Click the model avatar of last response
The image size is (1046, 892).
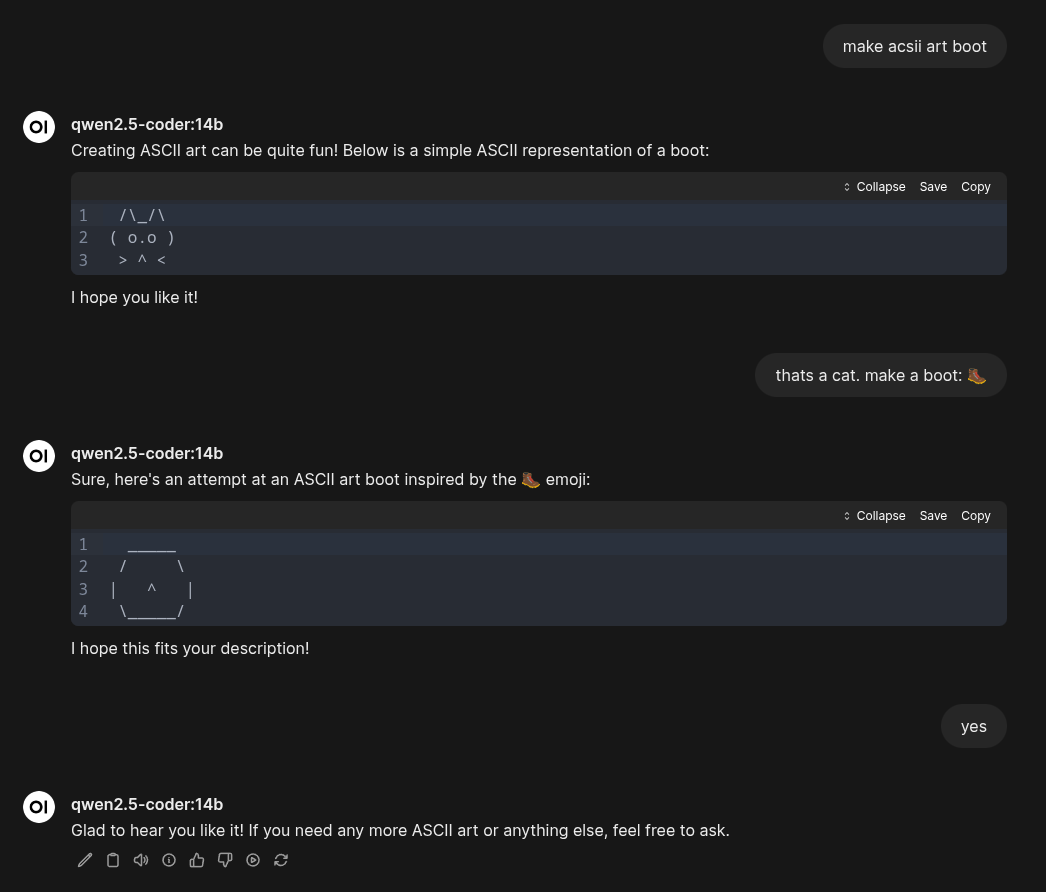point(39,807)
